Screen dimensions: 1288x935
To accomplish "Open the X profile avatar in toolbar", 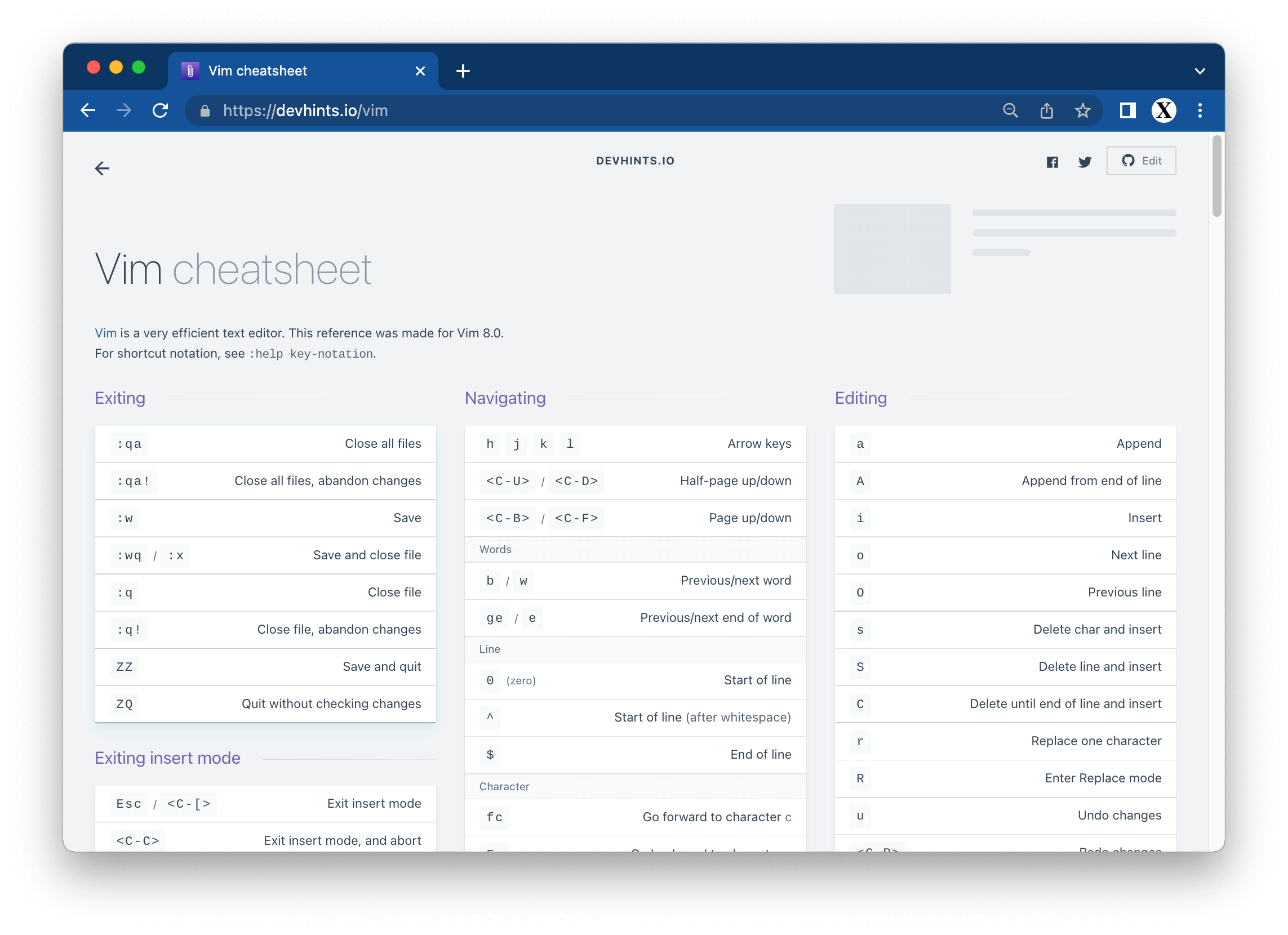I will 1163,110.
